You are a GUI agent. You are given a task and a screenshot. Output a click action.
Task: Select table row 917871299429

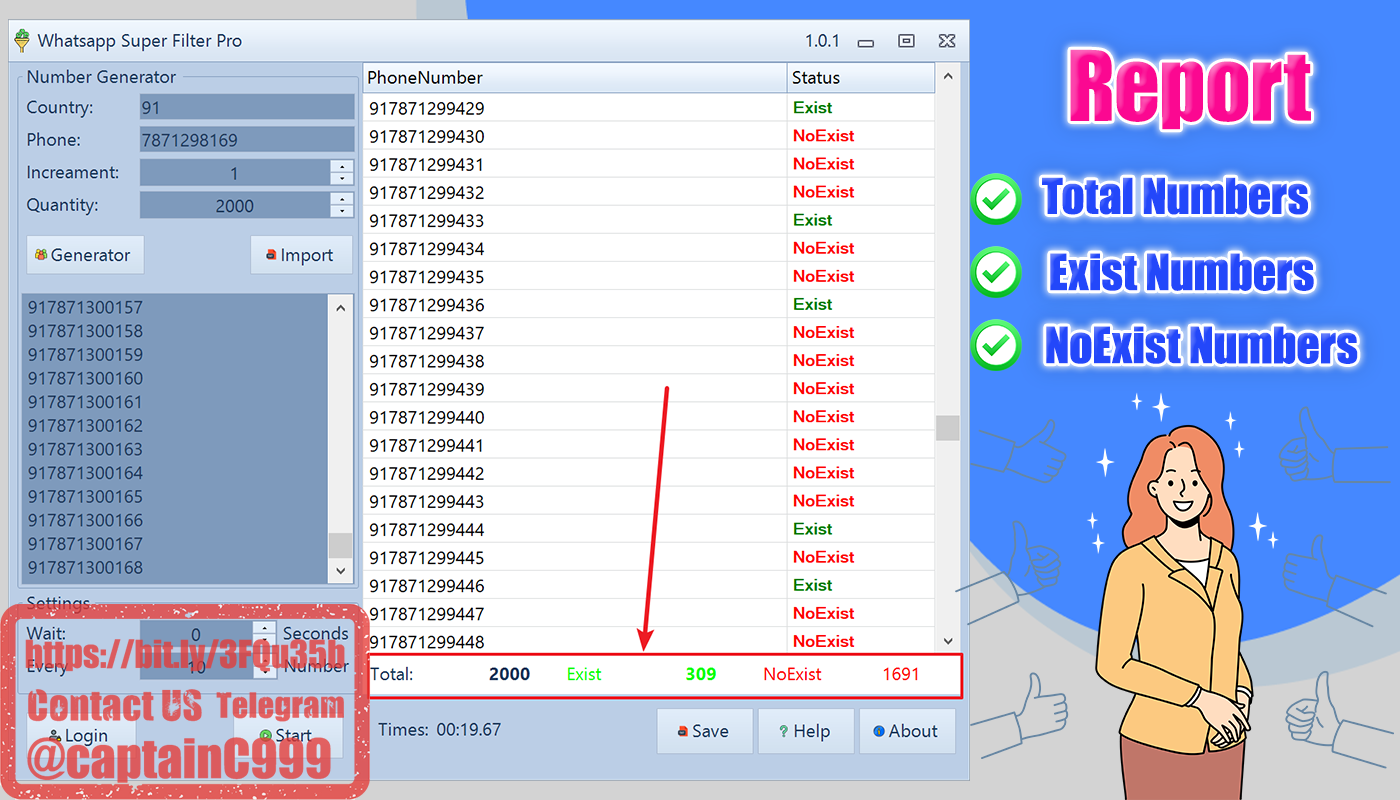[649, 108]
